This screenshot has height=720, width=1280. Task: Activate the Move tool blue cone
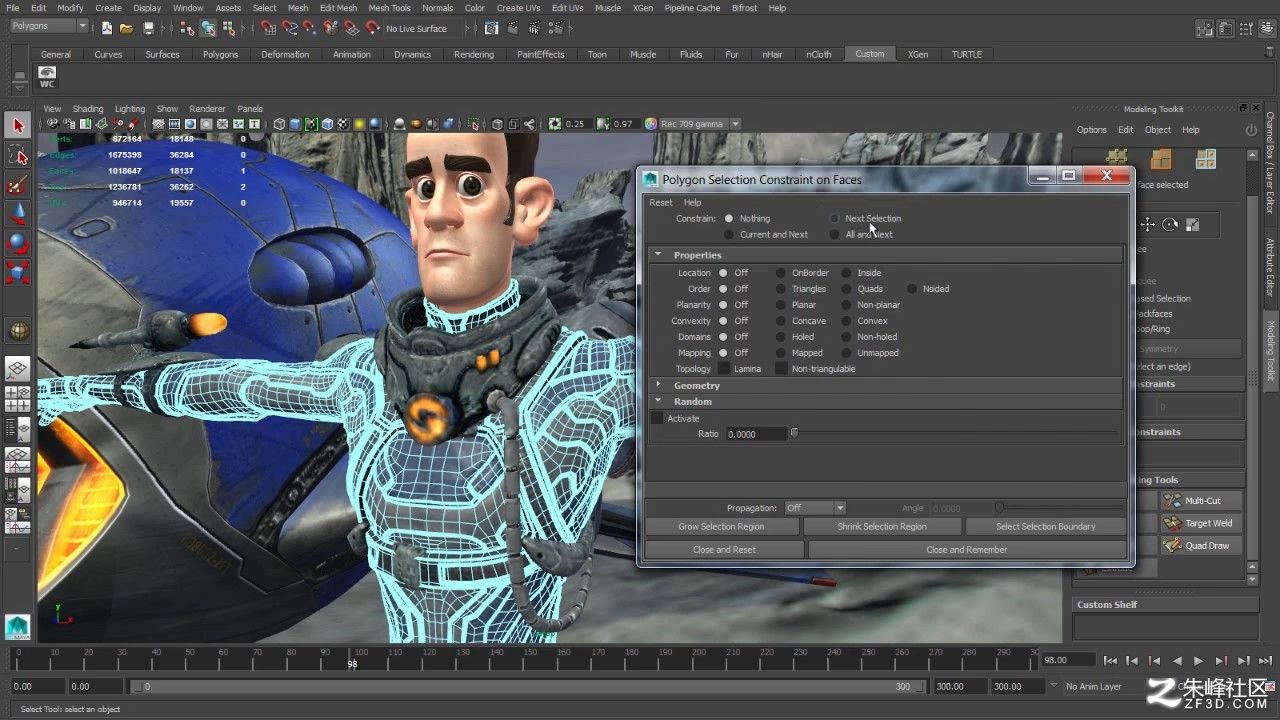[17, 214]
